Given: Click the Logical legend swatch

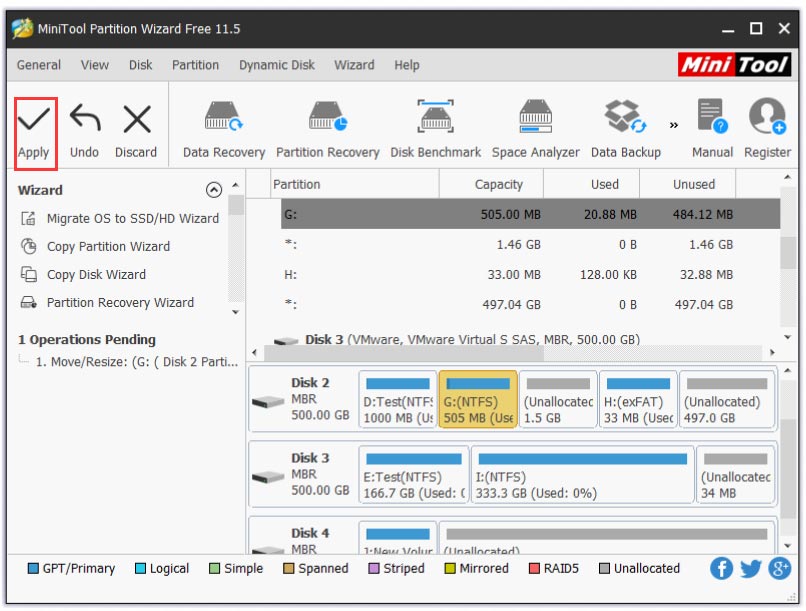Looking at the screenshot, I should click(140, 569).
